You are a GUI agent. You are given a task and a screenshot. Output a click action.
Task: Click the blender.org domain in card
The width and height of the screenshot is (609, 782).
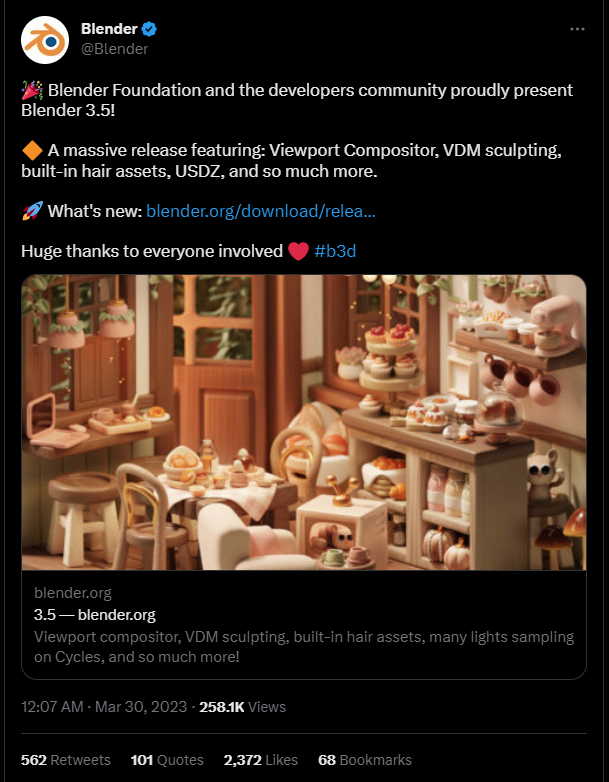click(x=73, y=593)
